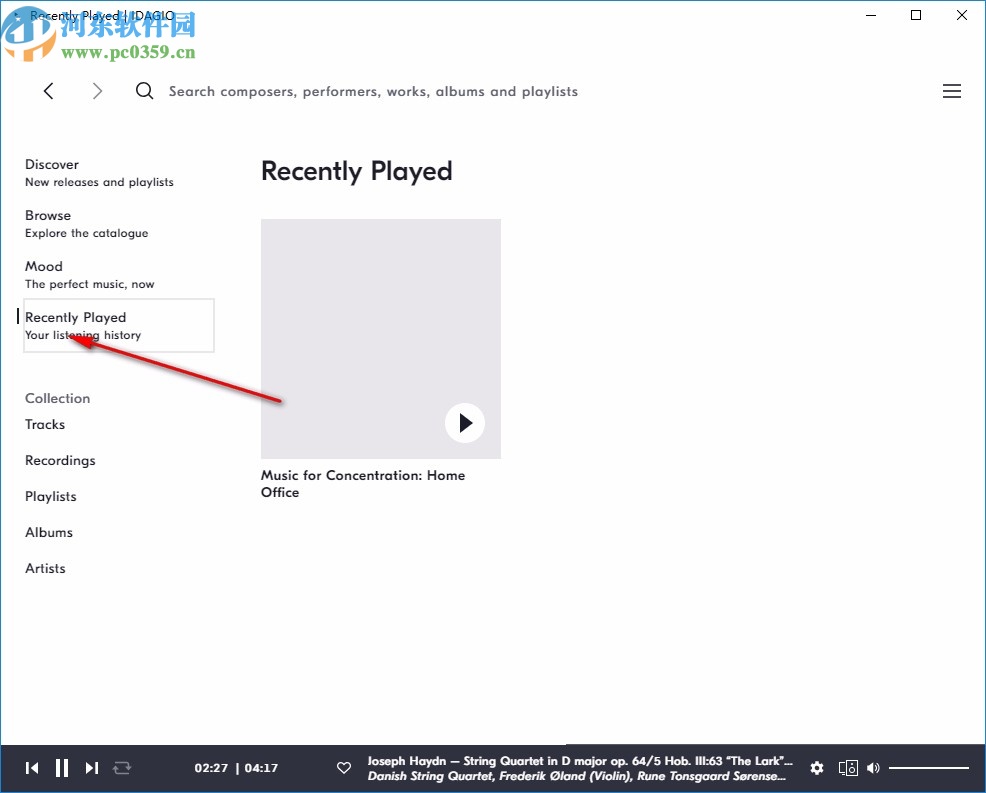Mute the volume with speaker icon
Viewport: 986px width, 793px height.
[873, 768]
